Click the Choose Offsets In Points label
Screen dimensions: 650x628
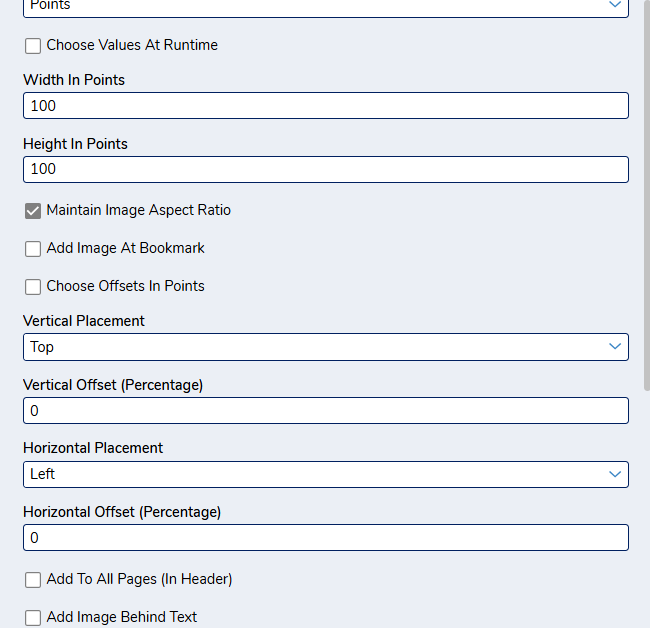coord(125,286)
